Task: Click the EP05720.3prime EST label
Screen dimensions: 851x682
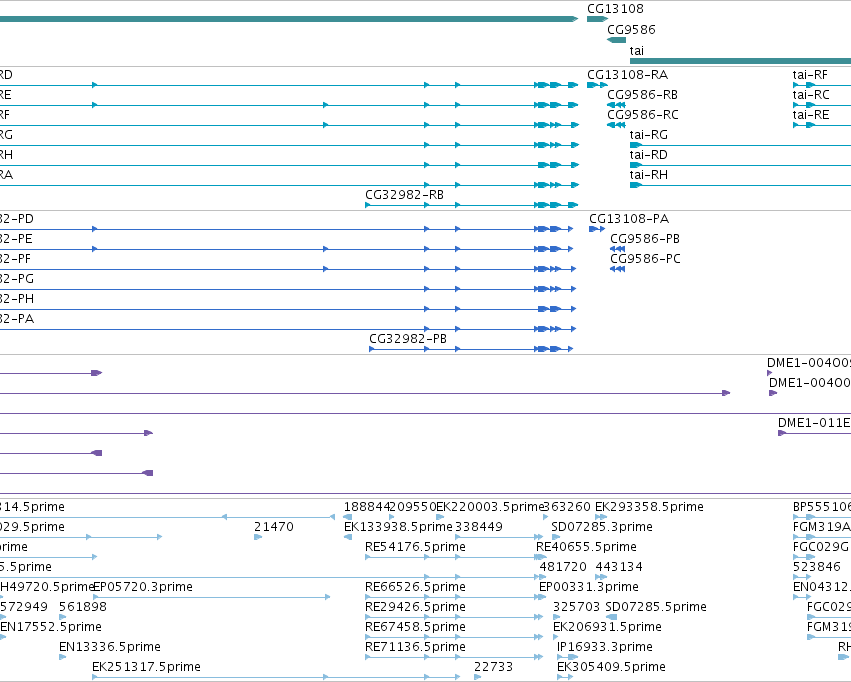Action: 143,587
